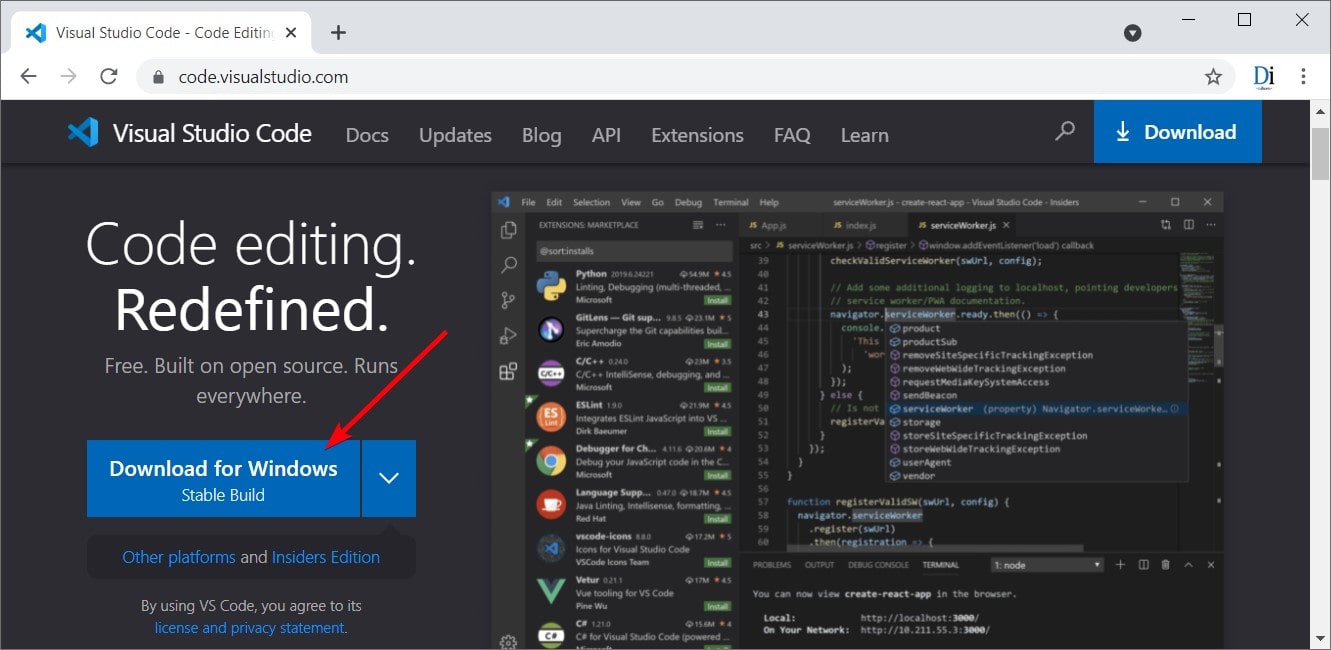Open the Extensions navigation item
The height and width of the screenshot is (650, 1331).
tap(697, 135)
